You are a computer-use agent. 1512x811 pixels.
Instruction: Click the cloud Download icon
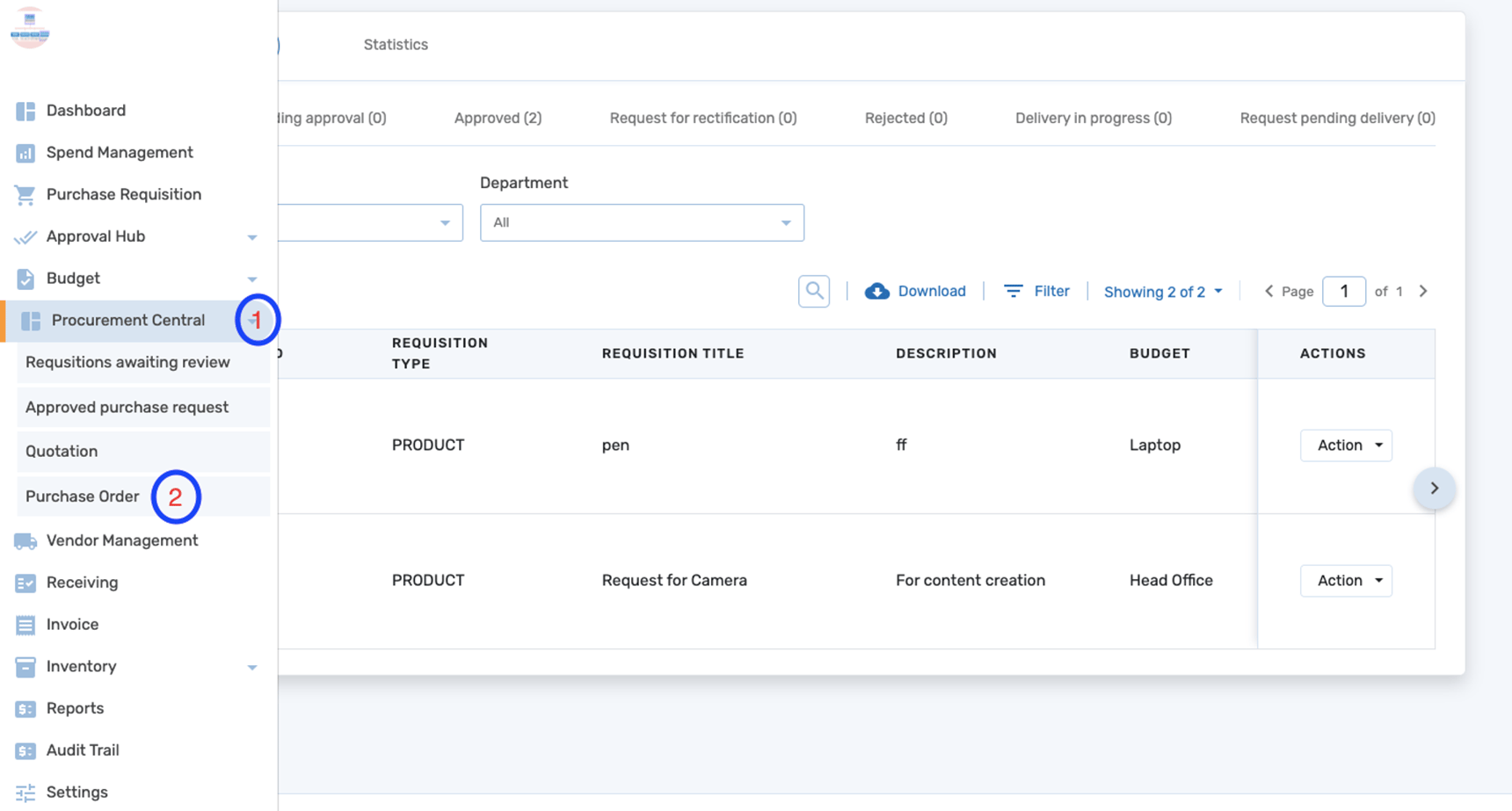(x=876, y=291)
